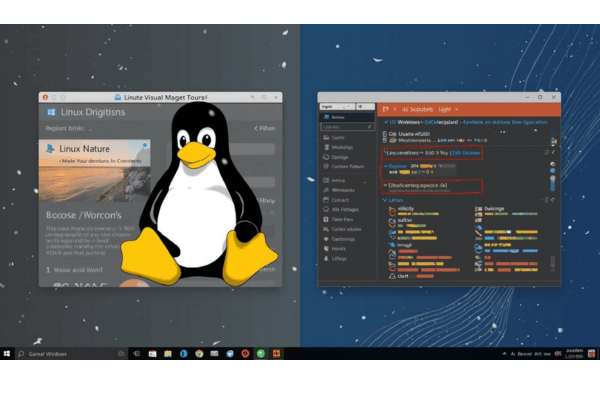Click the rtiticily item icon under Linux
600x400 pixels.
point(392,210)
